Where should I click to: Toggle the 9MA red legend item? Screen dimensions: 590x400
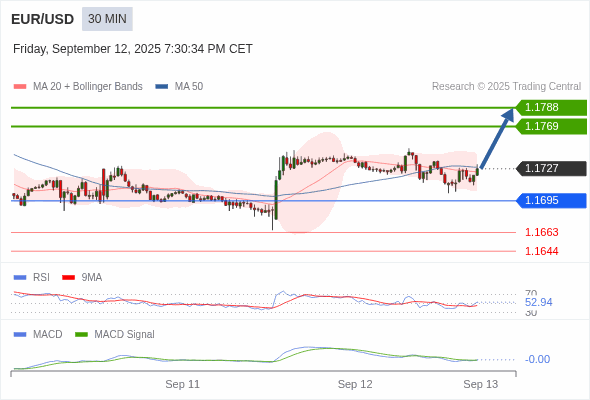[82, 278]
